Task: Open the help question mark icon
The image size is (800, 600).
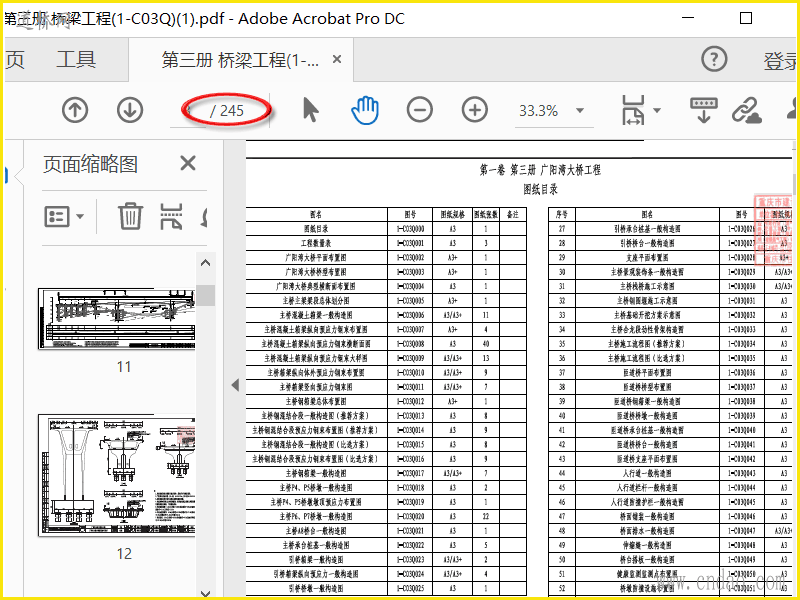Action: [714, 59]
